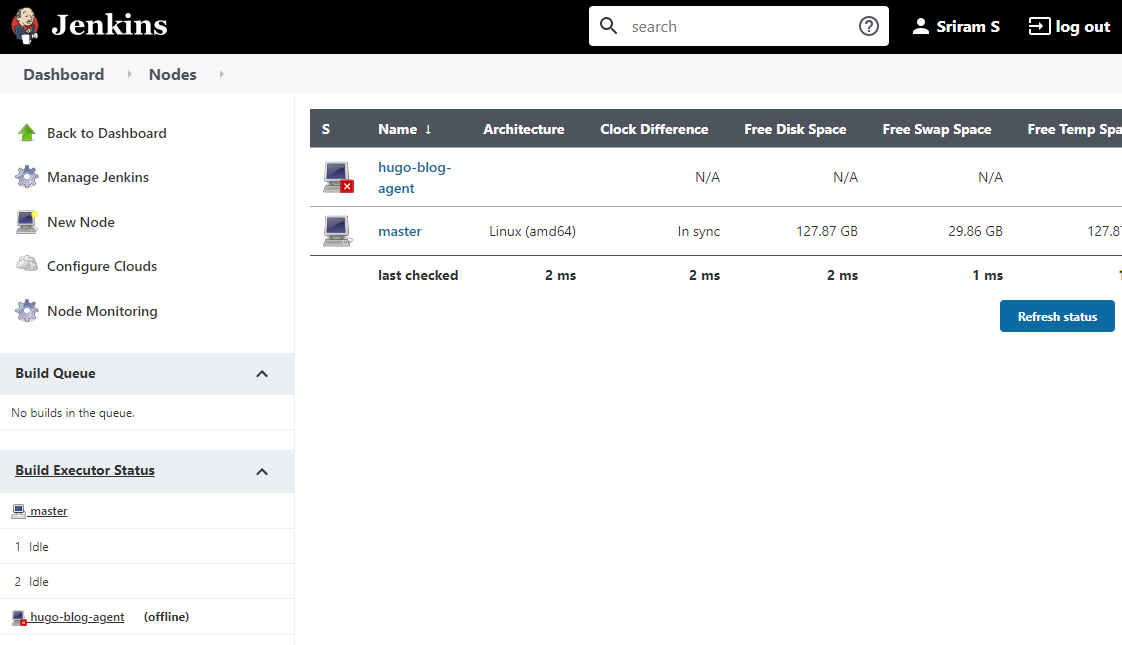
Task: Sort by Free Swap Space column header
Action: click(937, 129)
